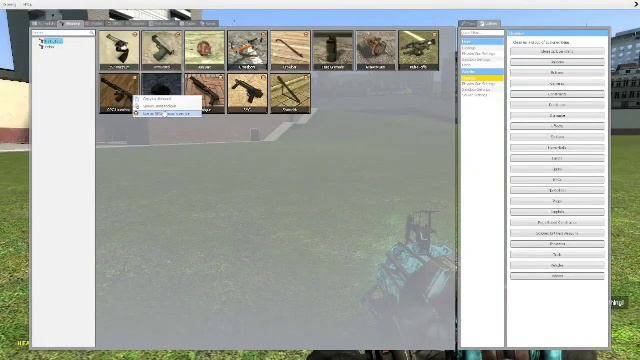Spawn the .357 magnum weapon thumbnail
Viewport: 640px width, 360px height.
click(x=119, y=50)
